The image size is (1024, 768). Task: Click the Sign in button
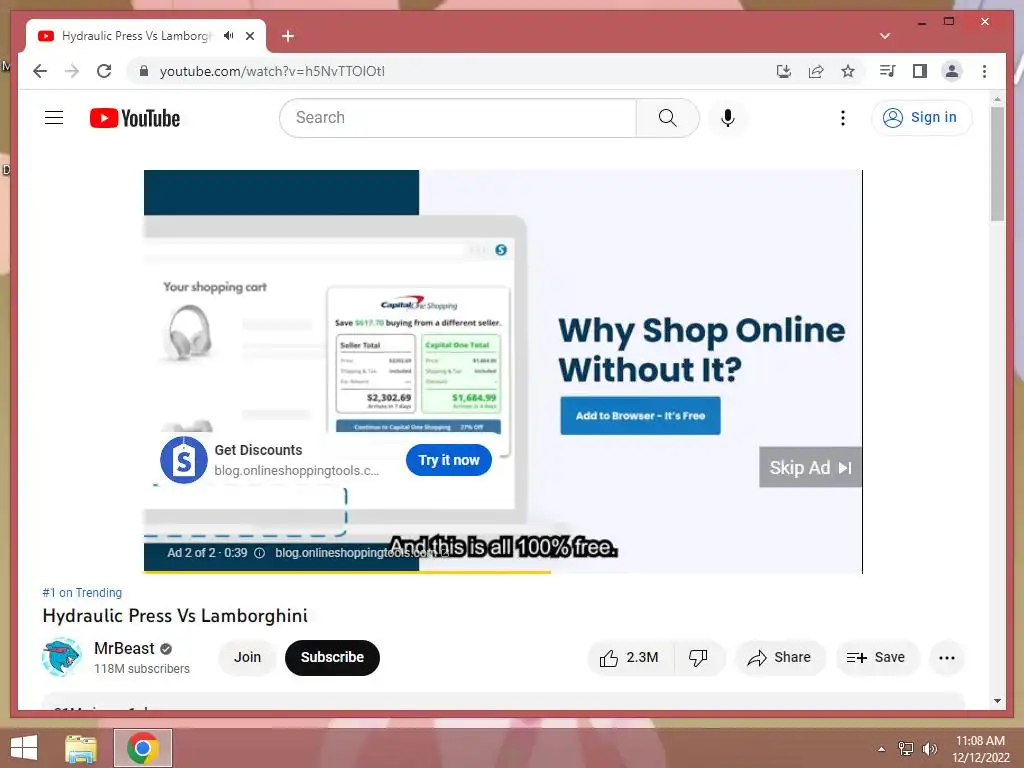(x=921, y=118)
